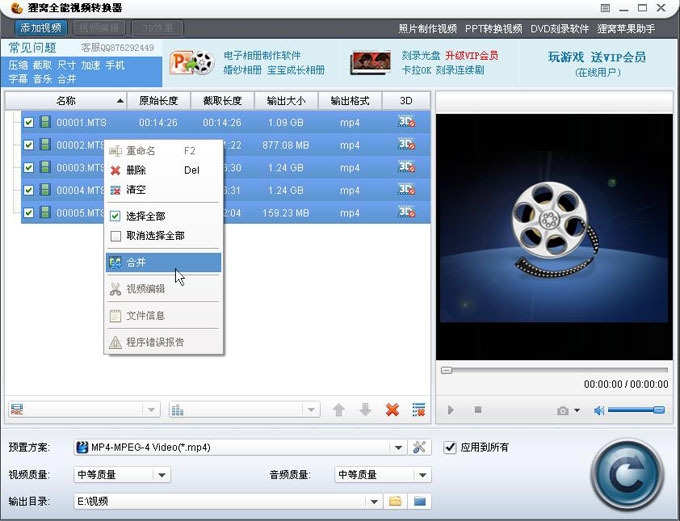Open the 预置方案 format dropdown
Screen dimensions: 680x521
click(x=398, y=447)
